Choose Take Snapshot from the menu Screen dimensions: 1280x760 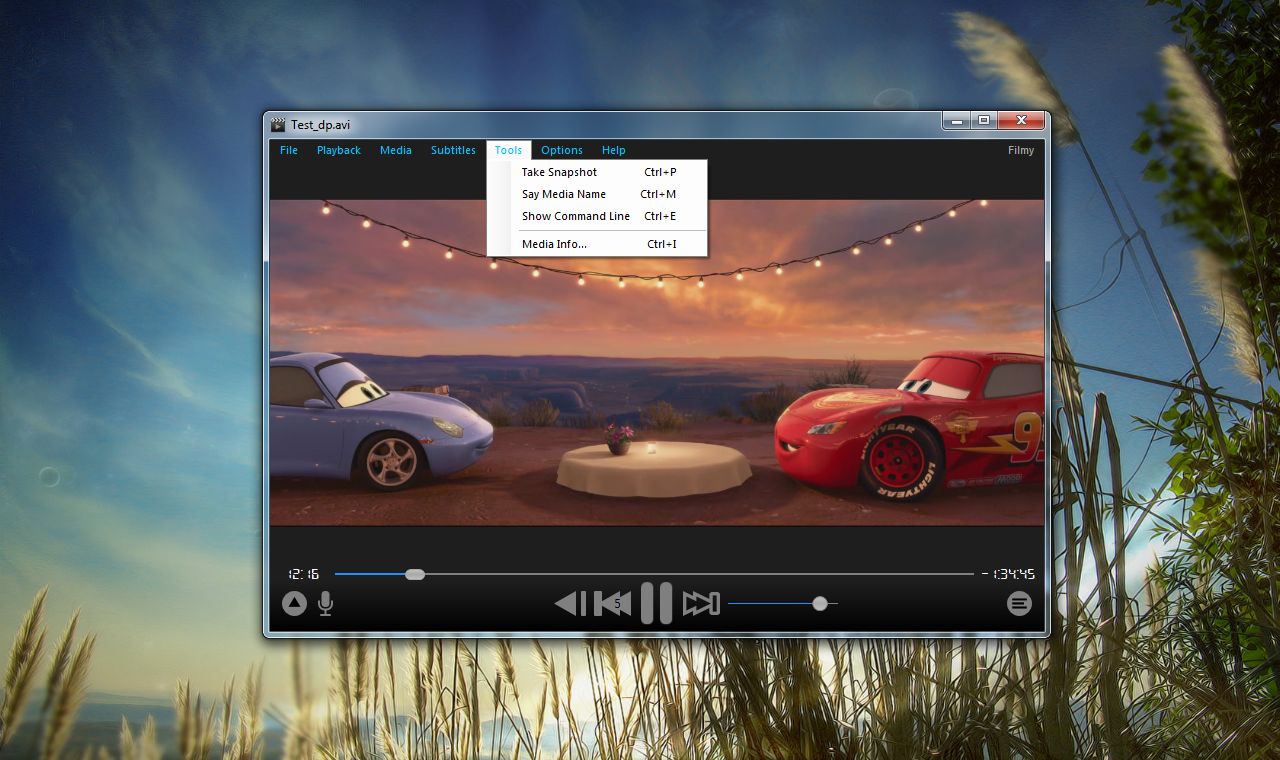coord(597,172)
